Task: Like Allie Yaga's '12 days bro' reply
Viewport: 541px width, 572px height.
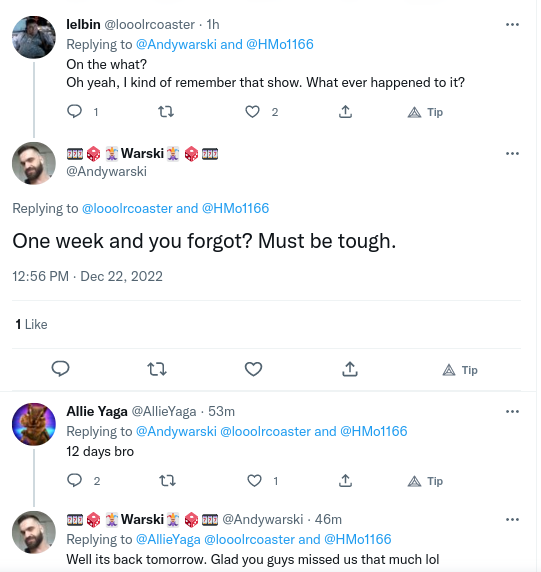Action: tap(254, 481)
